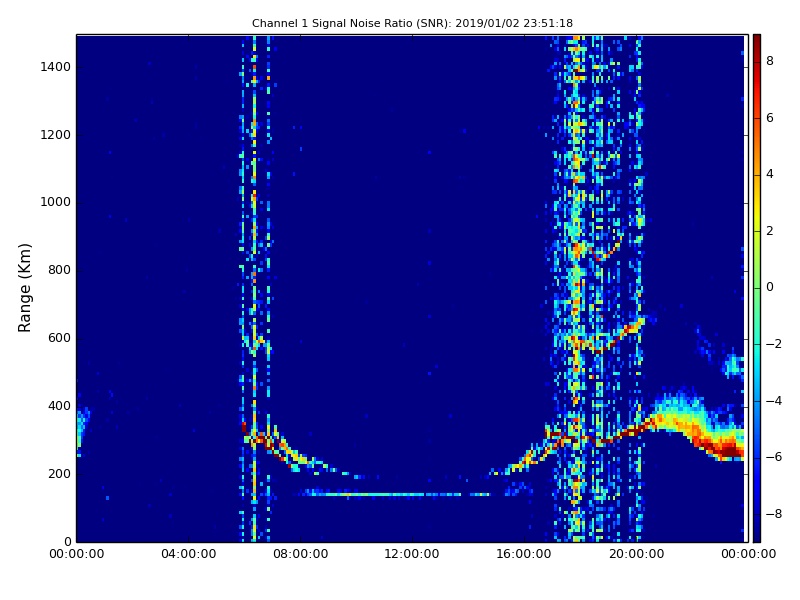This screenshot has width=800, height=600.
Task: Select the Range (Km) y-axis label
Action: pos(24,288)
